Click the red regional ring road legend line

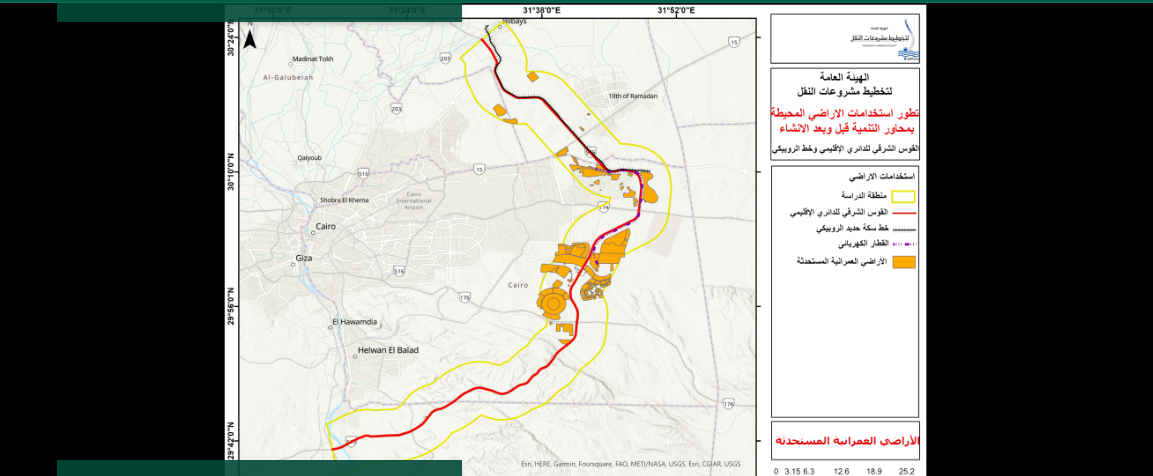[904, 214]
